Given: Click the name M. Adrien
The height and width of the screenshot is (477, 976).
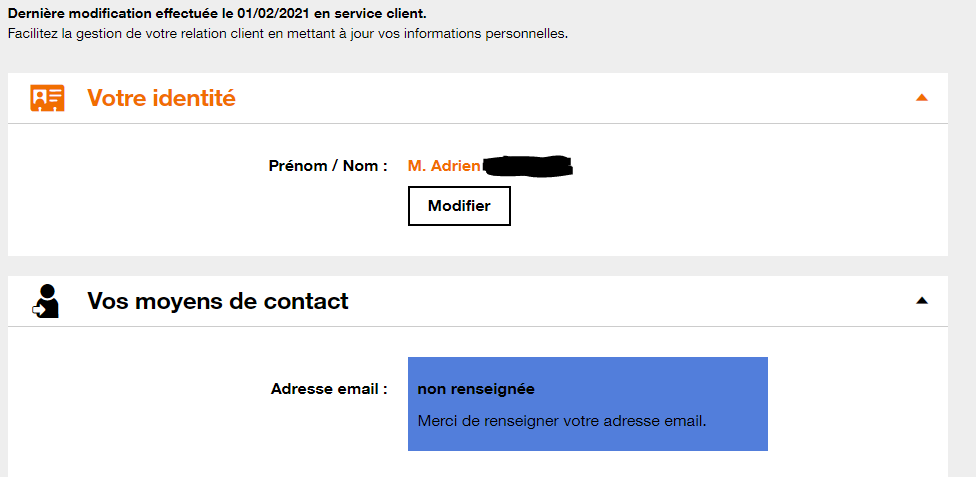Looking at the screenshot, I should point(444,166).
